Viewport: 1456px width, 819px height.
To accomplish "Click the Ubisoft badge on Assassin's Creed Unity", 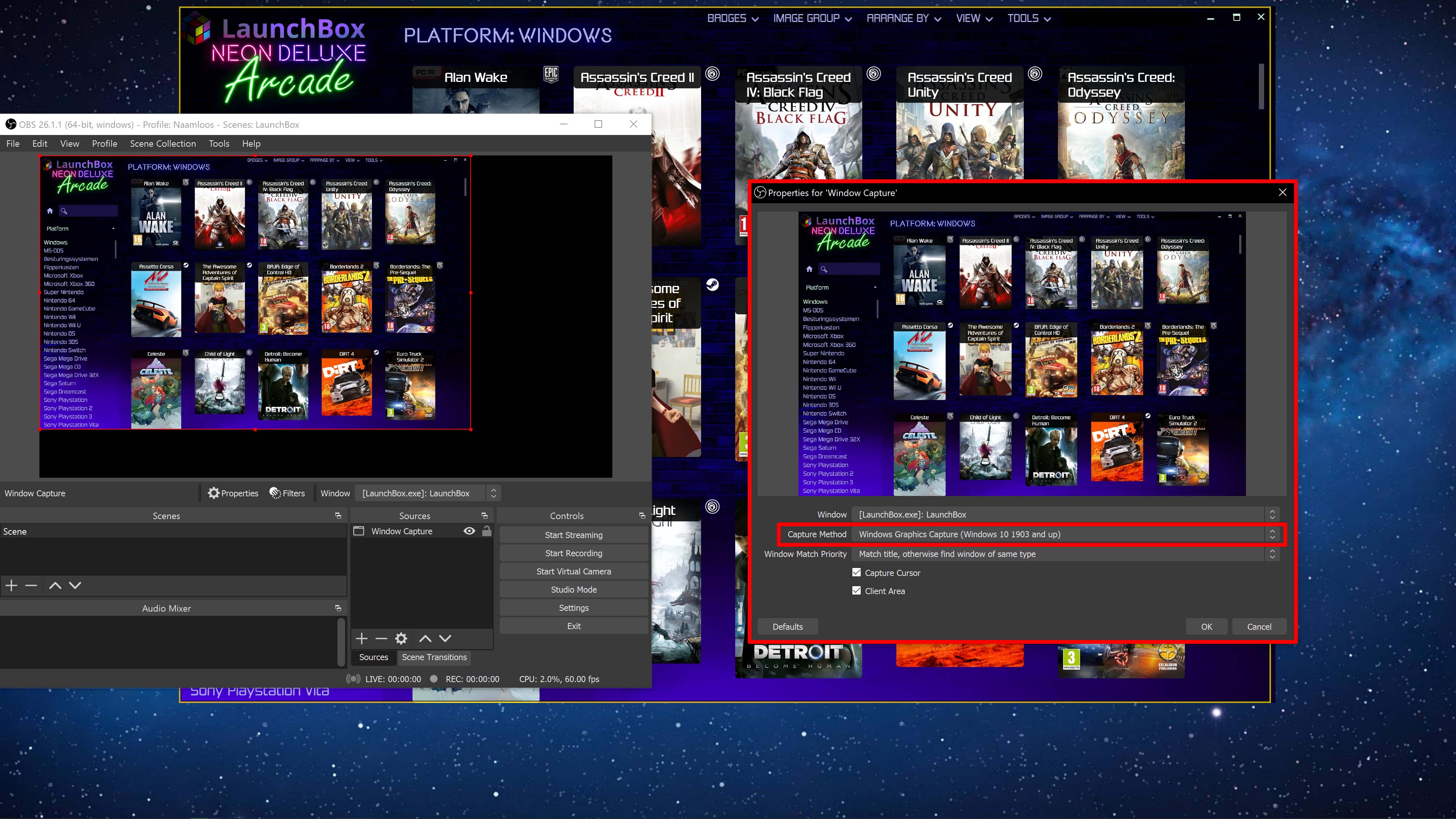I will tap(1035, 74).
